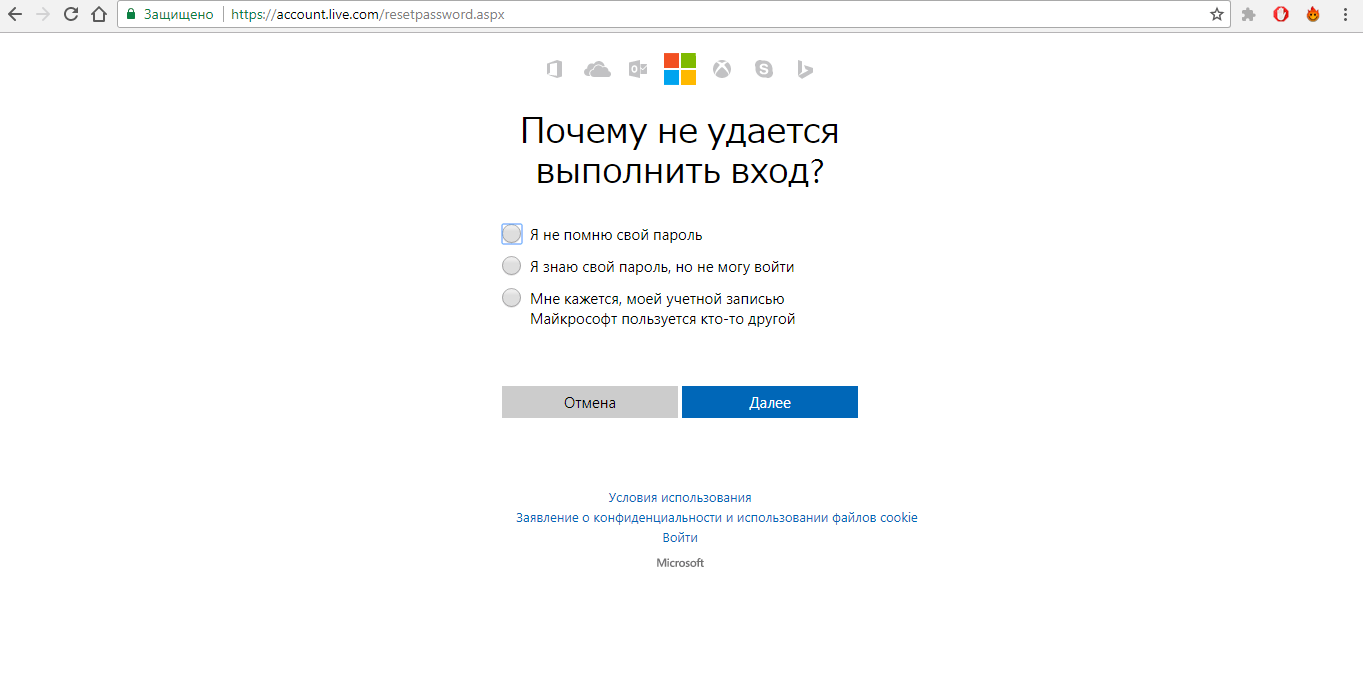Select radio for someone else using account
This screenshot has width=1363, height=691.
tap(512, 298)
